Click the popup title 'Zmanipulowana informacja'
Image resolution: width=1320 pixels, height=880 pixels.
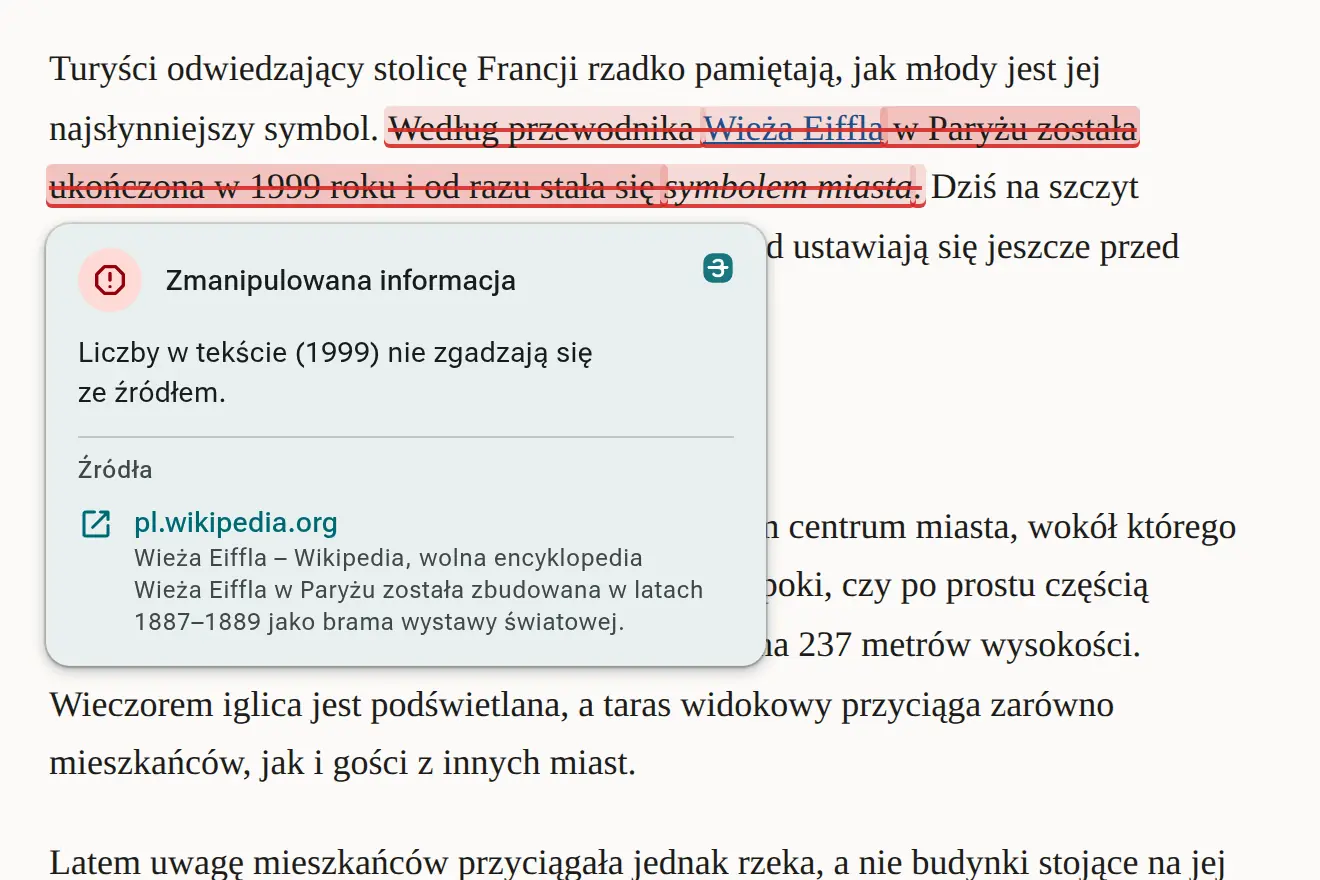pyautogui.click(x=340, y=281)
